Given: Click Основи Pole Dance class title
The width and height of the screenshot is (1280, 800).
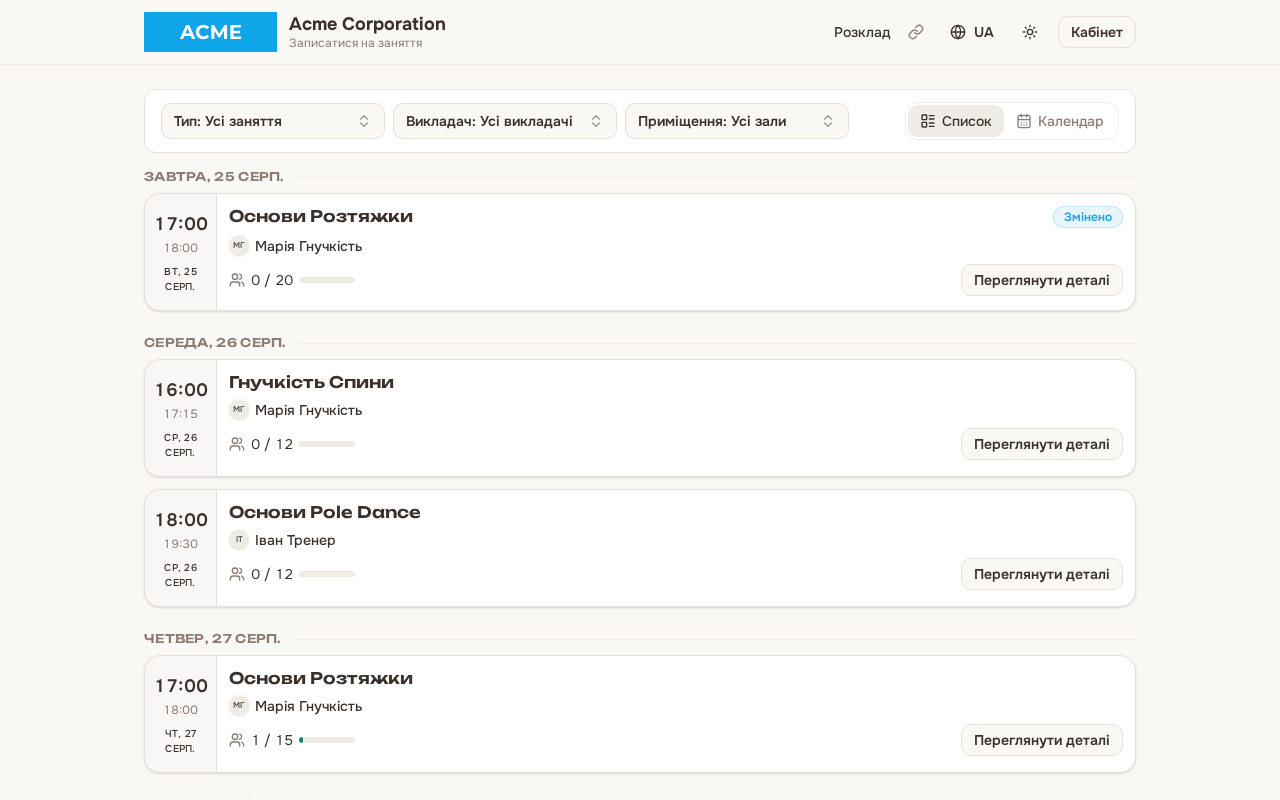Looking at the screenshot, I should click(325, 512).
